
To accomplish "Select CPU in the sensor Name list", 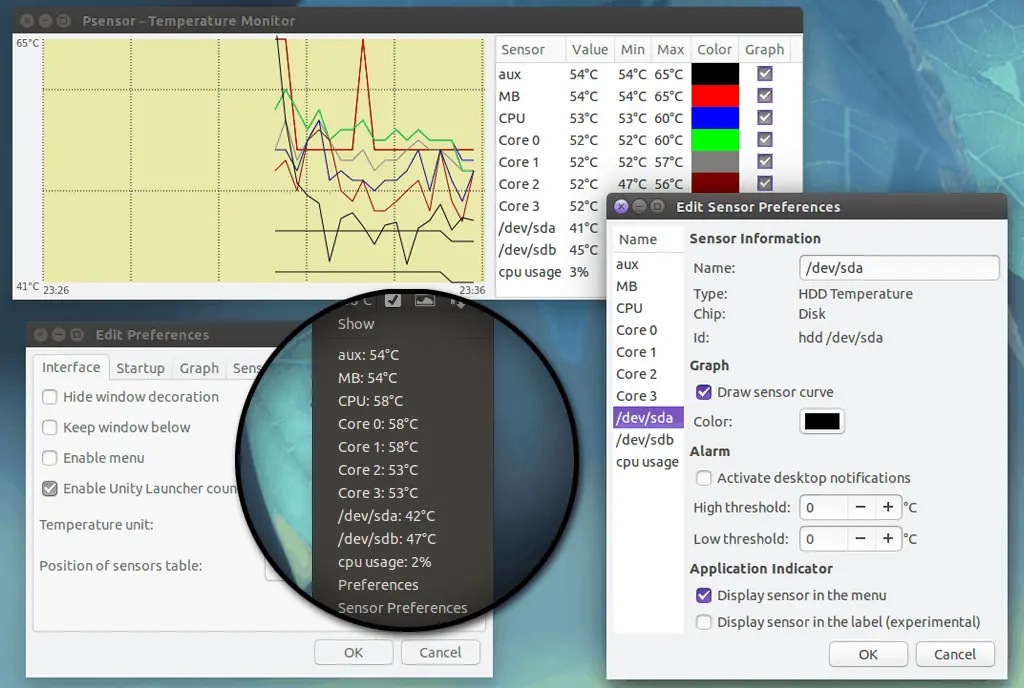I will point(629,308).
